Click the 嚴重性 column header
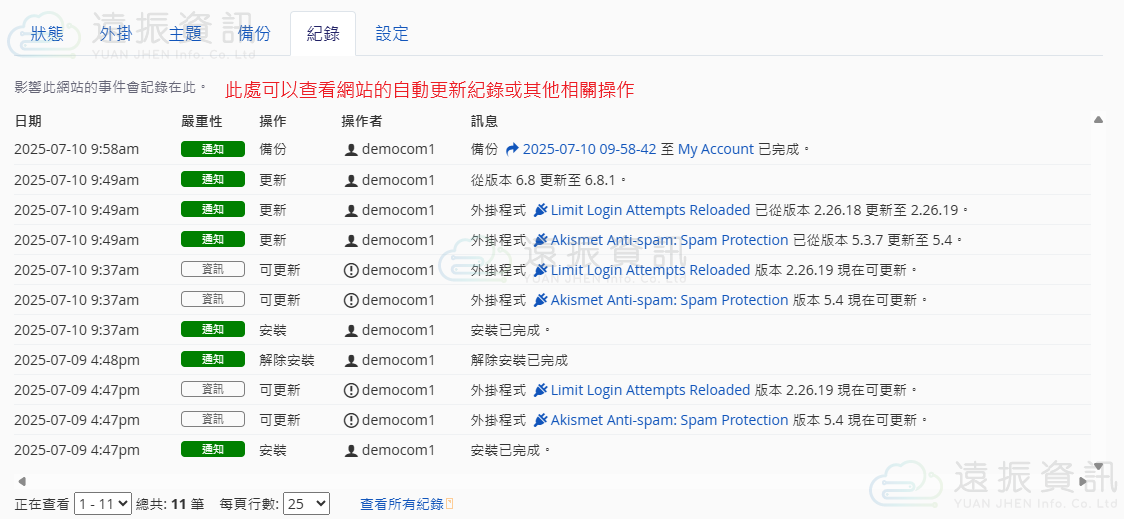Viewport: 1124px width, 519px height. click(201, 121)
